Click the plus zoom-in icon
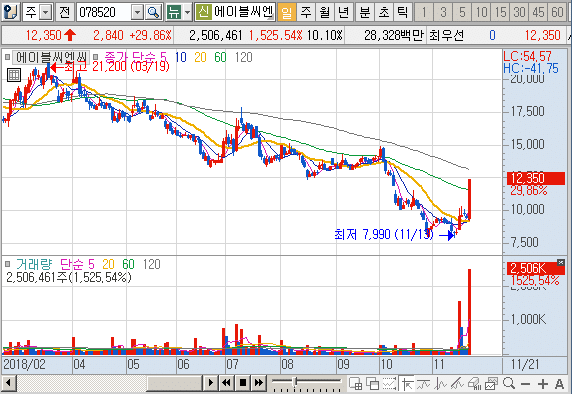 [x=543, y=384]
